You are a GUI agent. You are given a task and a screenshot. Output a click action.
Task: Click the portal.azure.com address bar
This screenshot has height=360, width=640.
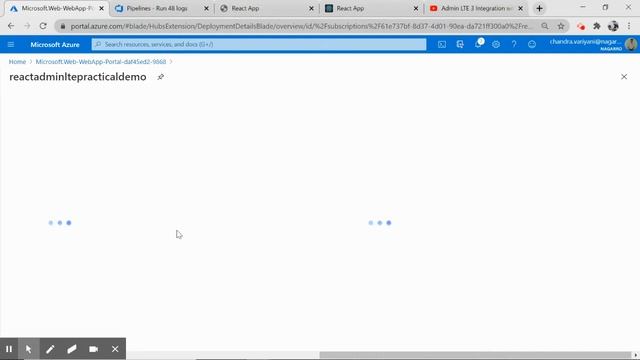point(301,26)
